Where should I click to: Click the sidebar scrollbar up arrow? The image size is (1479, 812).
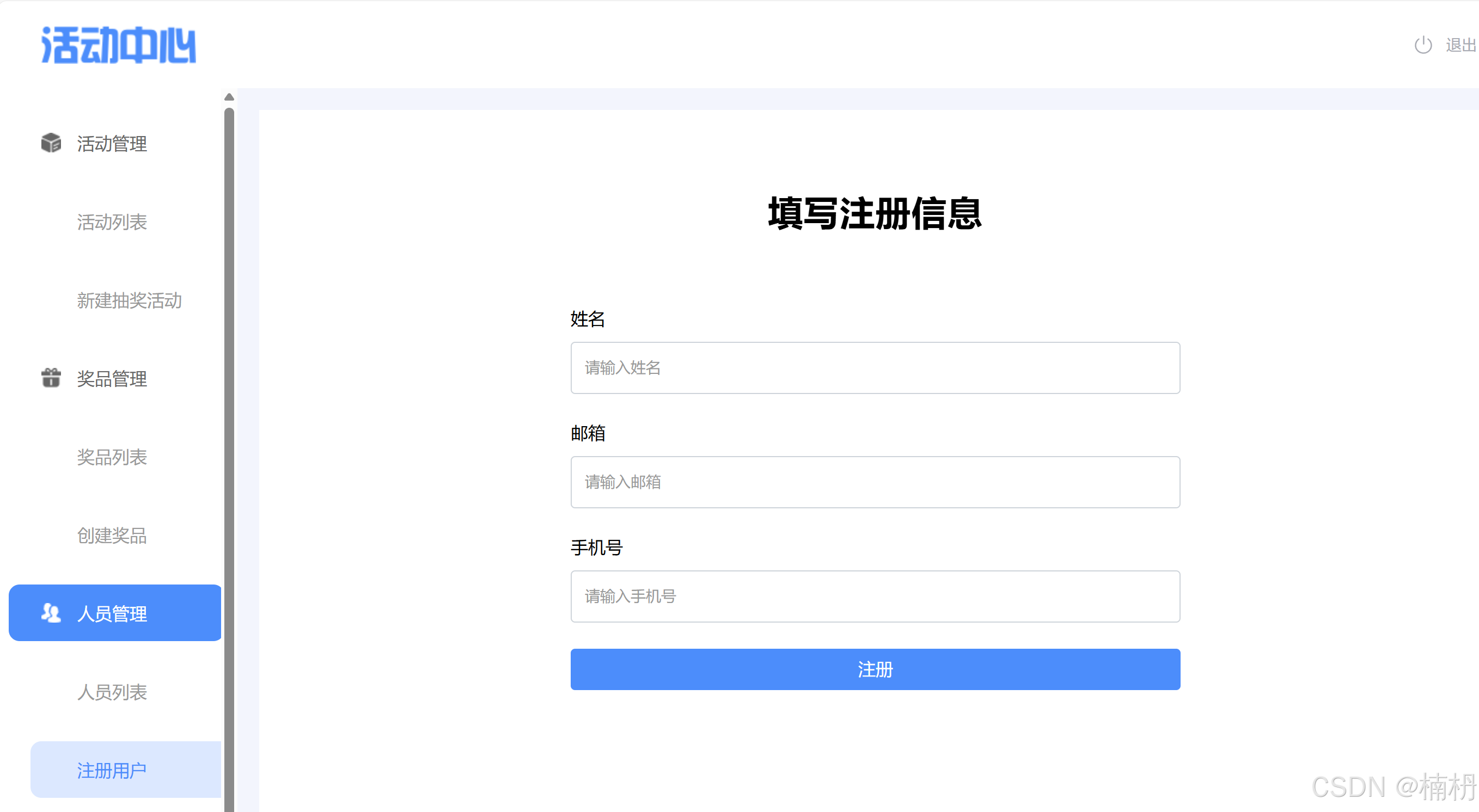(x=229, y=96)
